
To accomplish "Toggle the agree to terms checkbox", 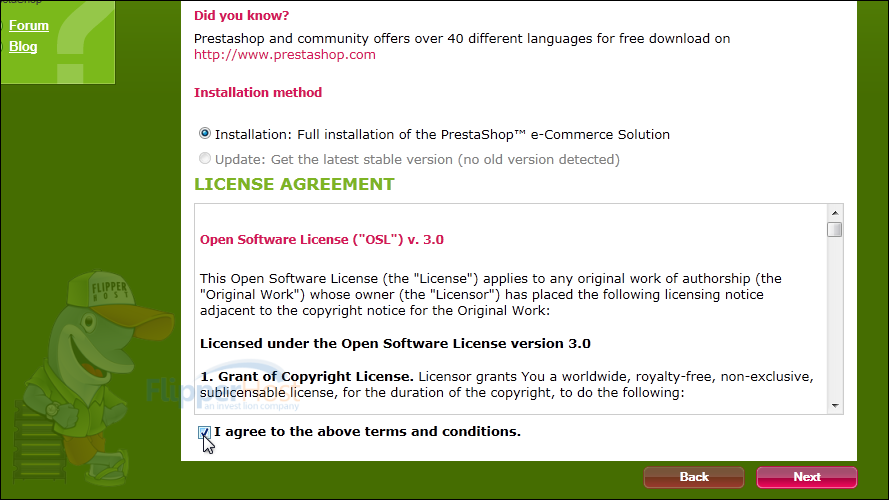I will [x=205, y=432].
